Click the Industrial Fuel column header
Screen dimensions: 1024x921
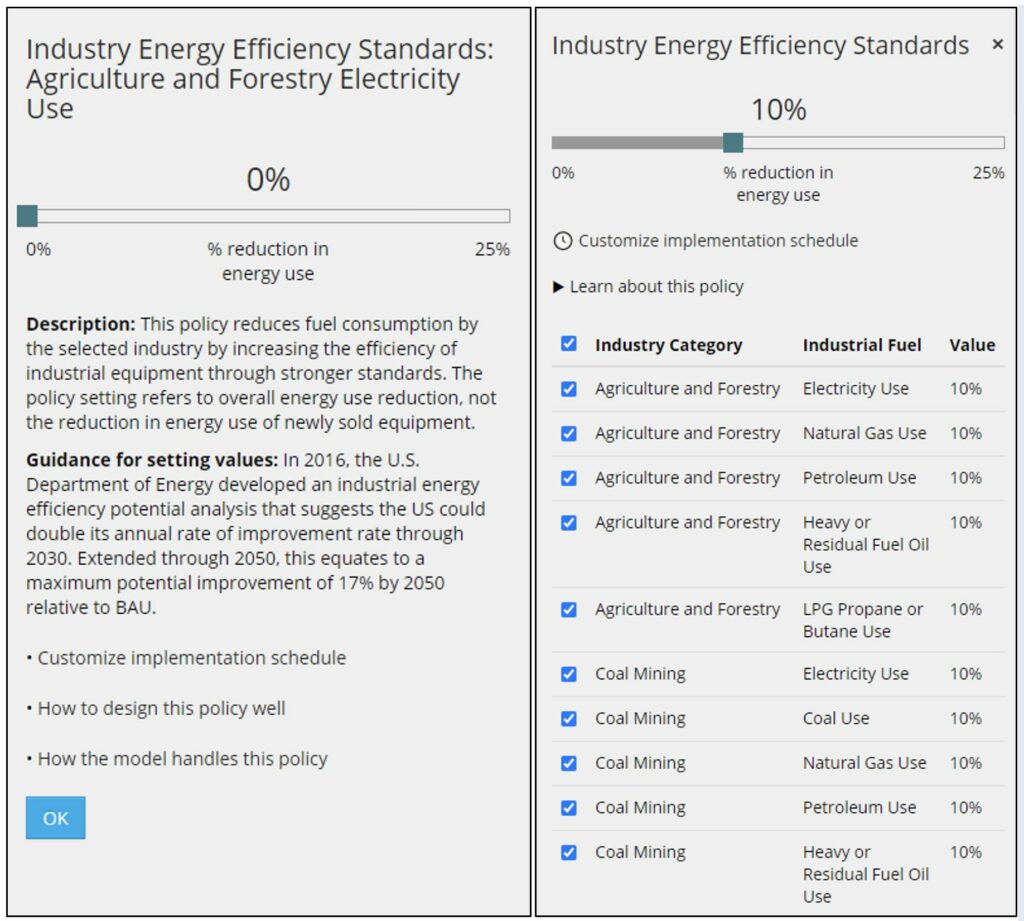pyautogui.click(x=862, y=345)
